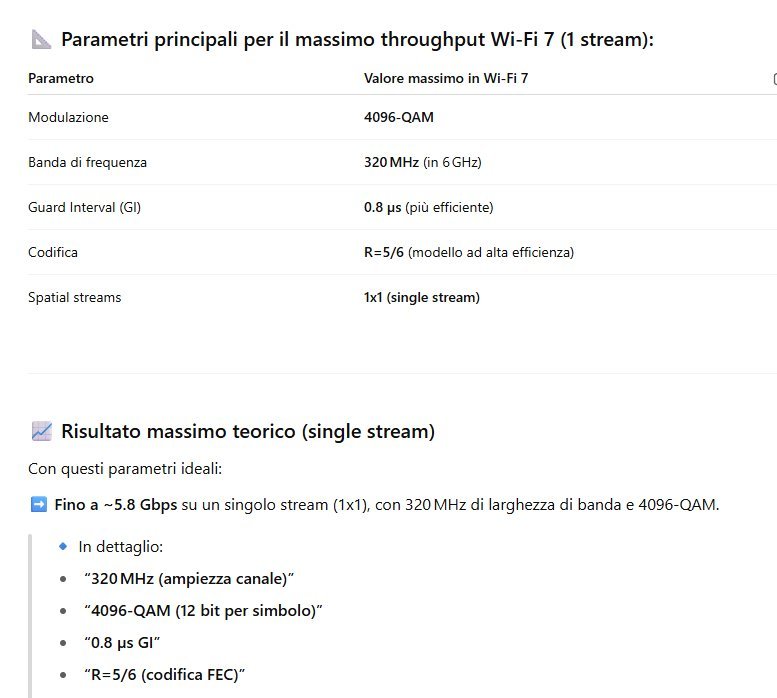This screenshot has height=698, width=777.
Task: Click the 4096-QAM (12 bit per simbolo) bullet
Action: click(203, 610)
